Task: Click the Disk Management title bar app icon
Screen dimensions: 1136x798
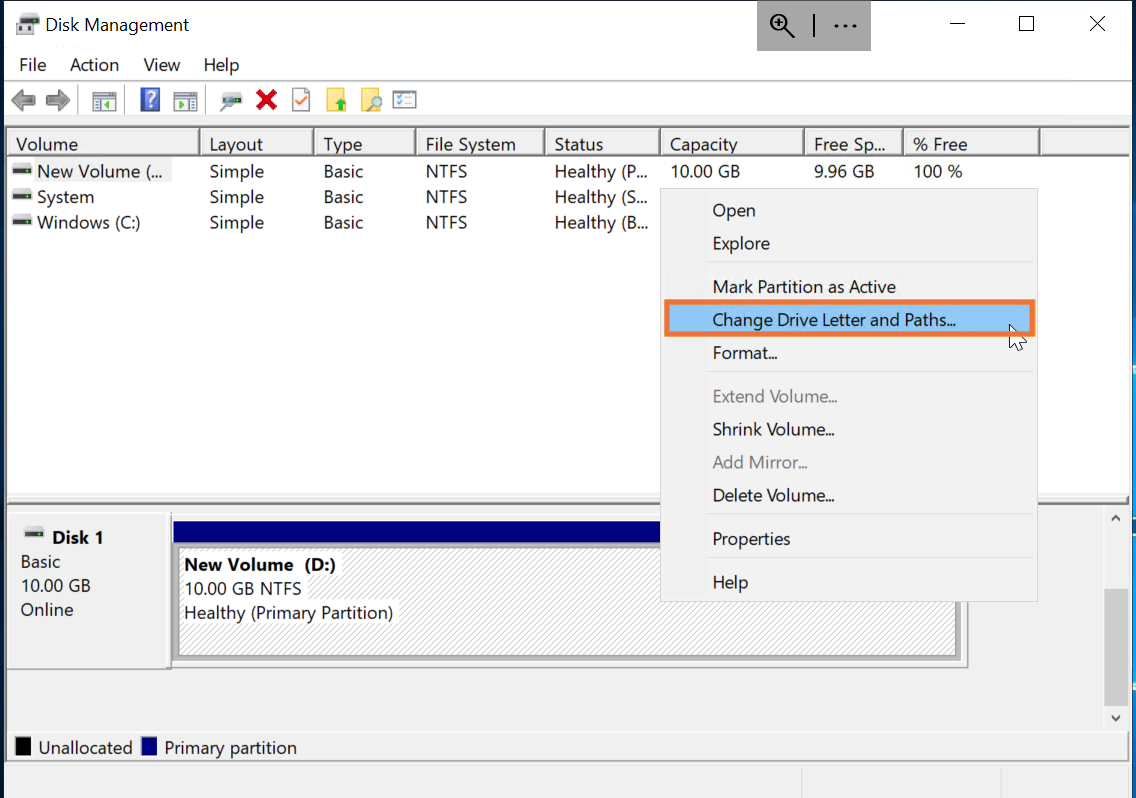Action: [28, 25]
